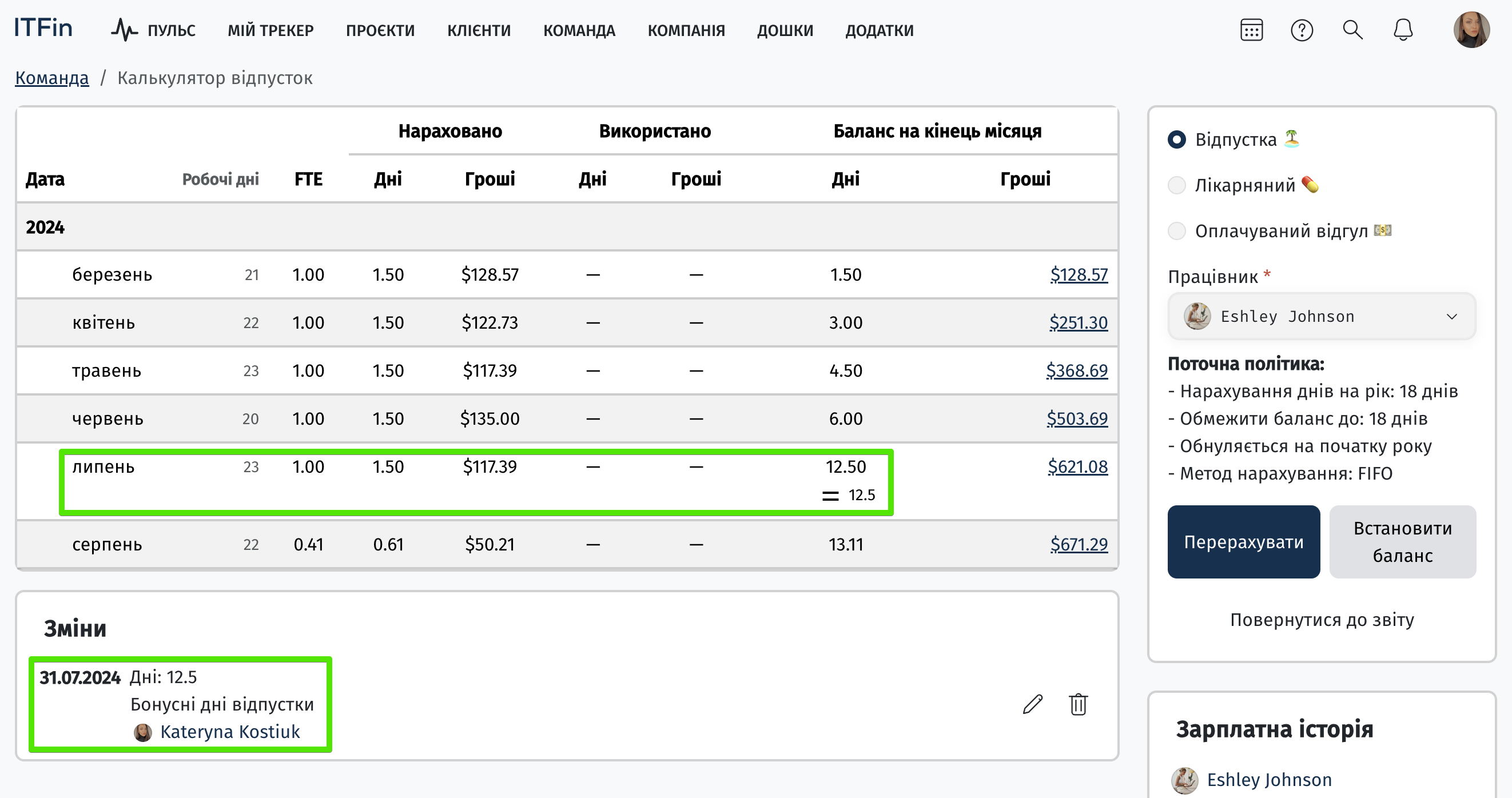Click the pulse heartbeat icon
Viewport: 1512px width, 798px height.
pos(125,30)
